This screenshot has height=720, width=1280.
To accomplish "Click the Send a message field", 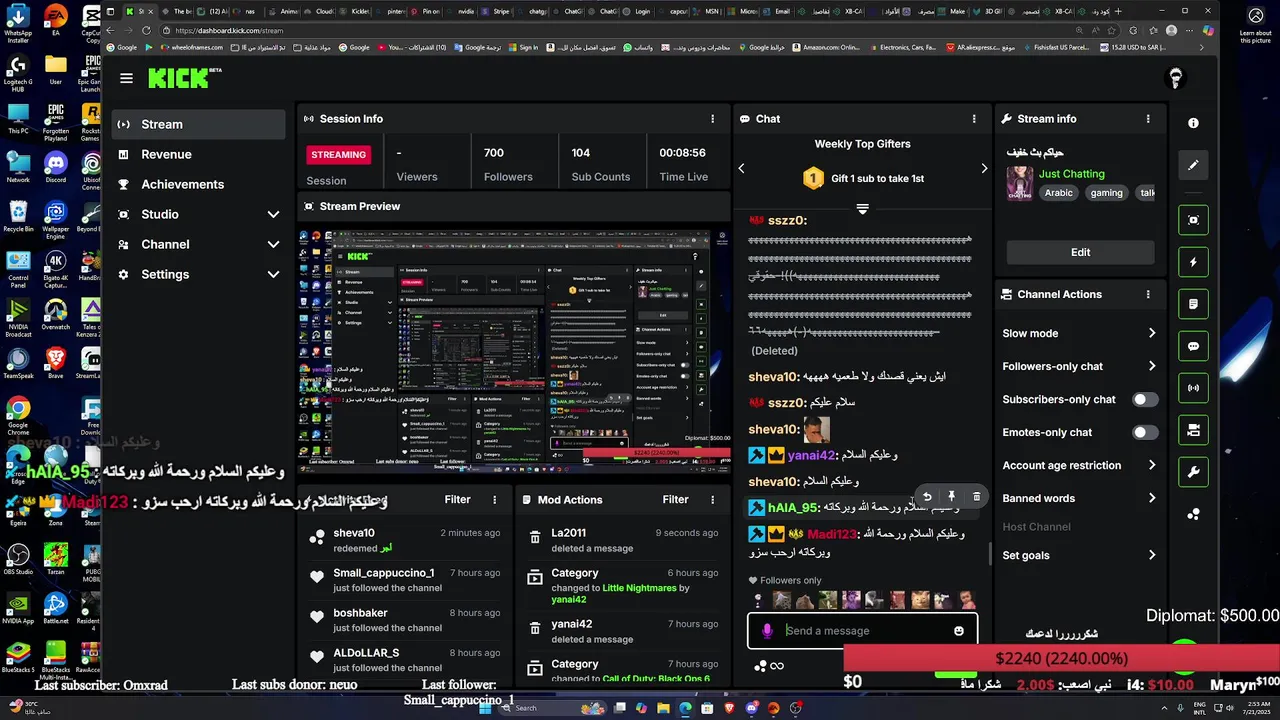I will pos(862,631).
